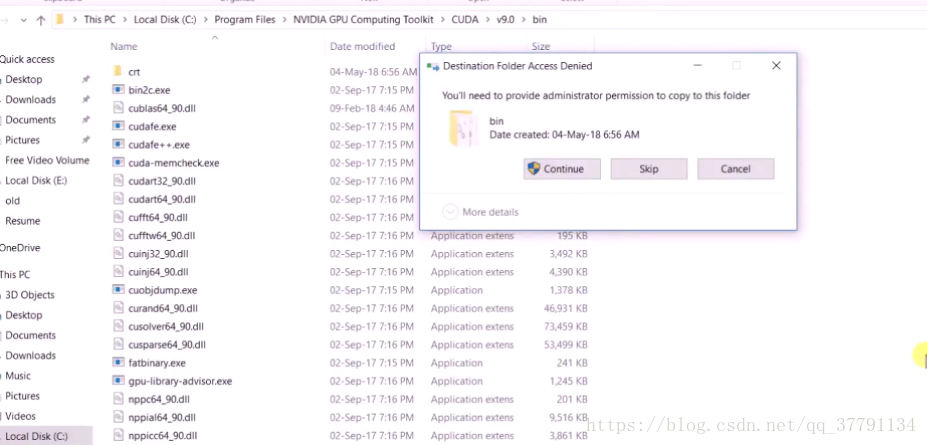This screenshot has width=927, height=445.
Task: Open Downloads under Quick access
Action: coord(31,99)
